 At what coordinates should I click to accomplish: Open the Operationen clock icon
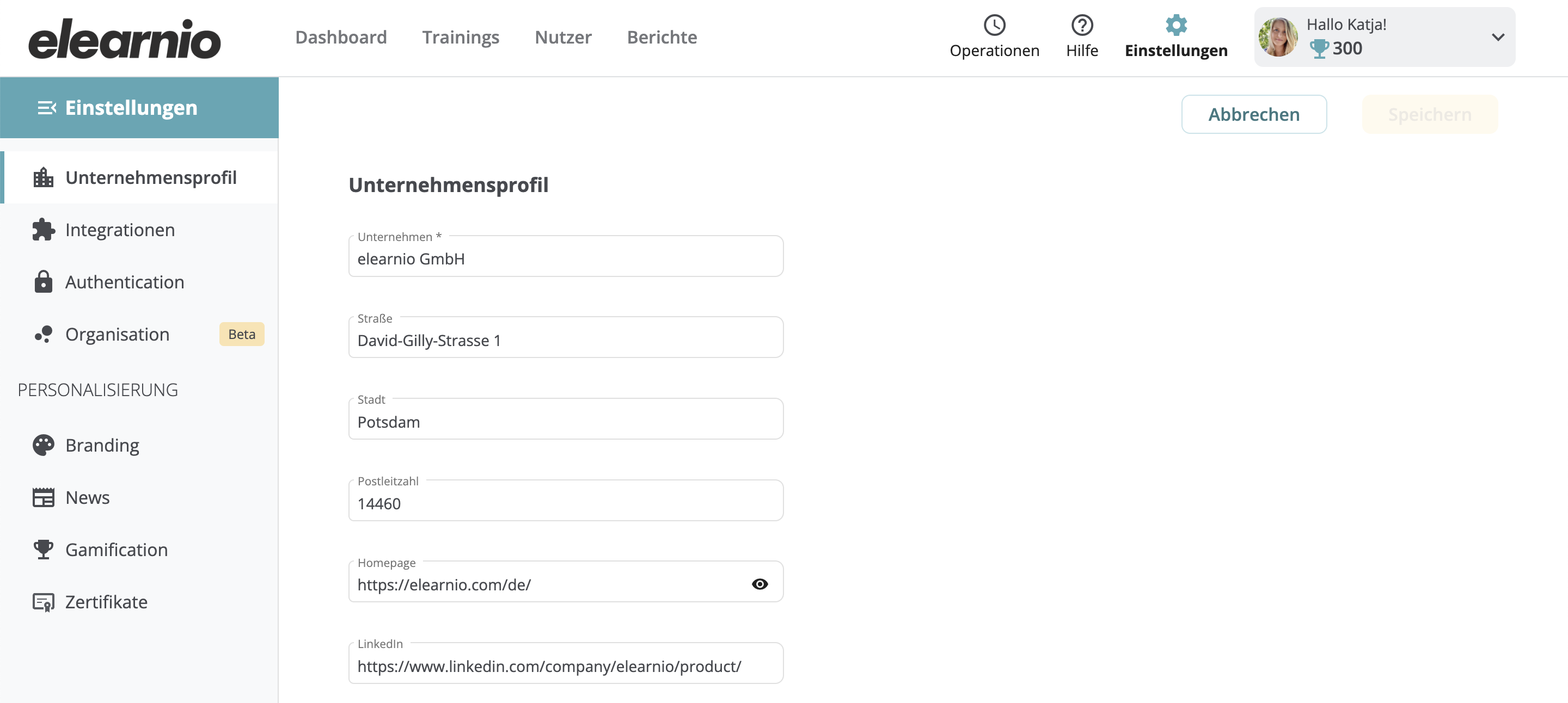pyautogui.click(x=994, y=25)
